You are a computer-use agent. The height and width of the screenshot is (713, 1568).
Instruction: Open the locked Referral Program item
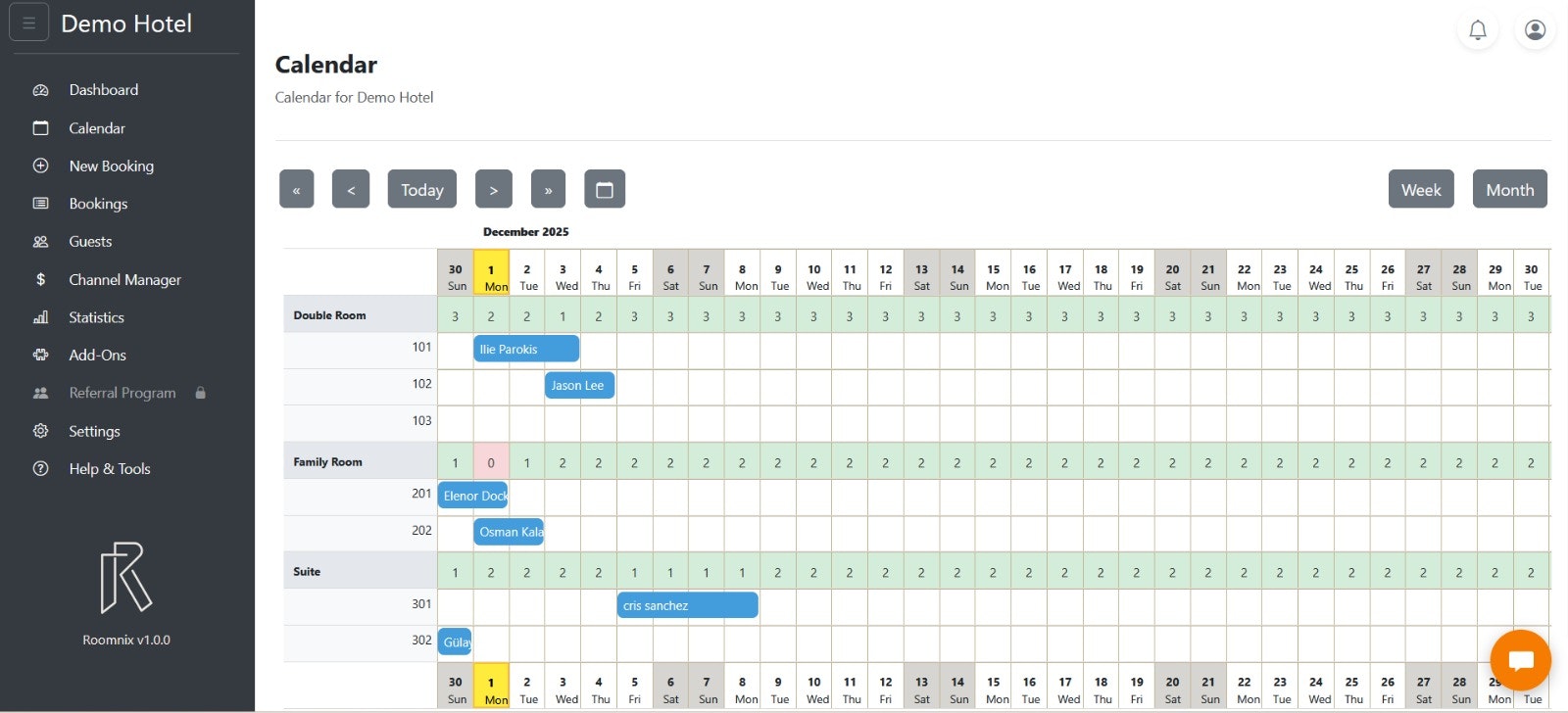pos(121,393)
